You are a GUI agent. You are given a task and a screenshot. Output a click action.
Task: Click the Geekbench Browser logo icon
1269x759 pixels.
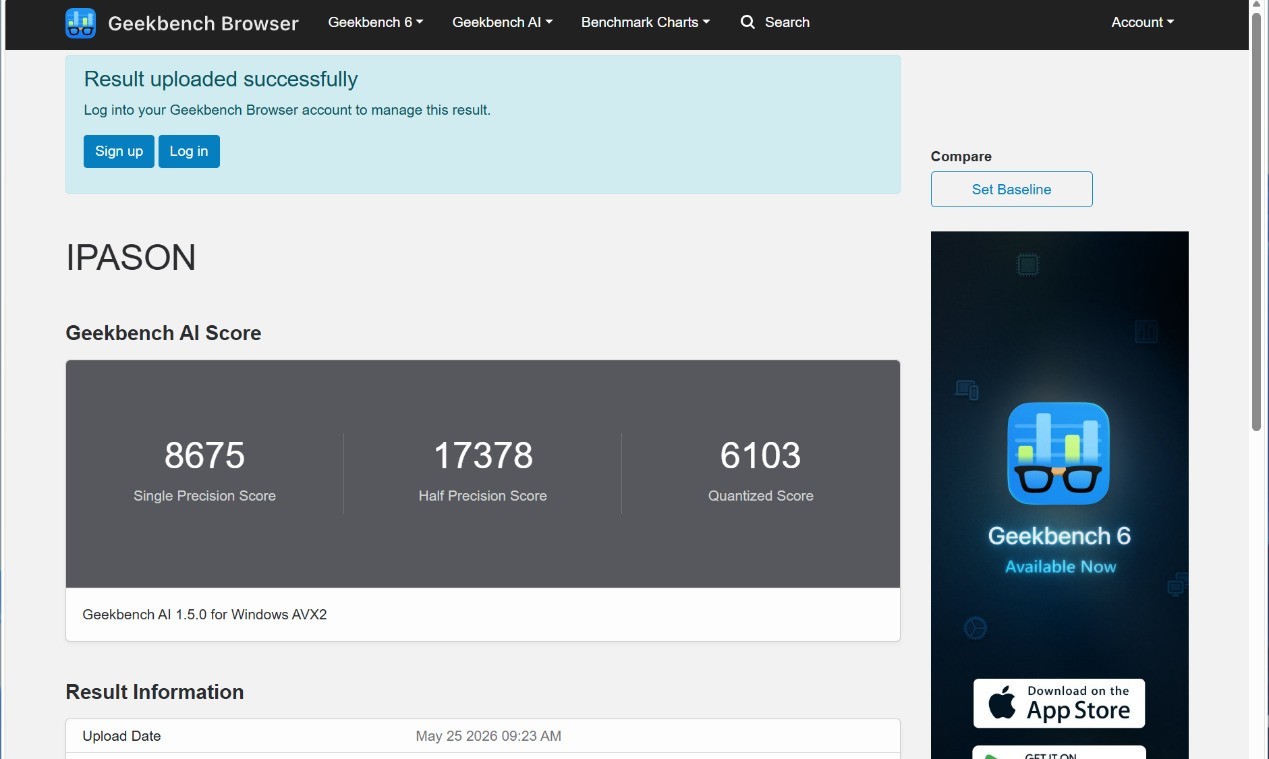pyautogui.click(x=80, y=22)
